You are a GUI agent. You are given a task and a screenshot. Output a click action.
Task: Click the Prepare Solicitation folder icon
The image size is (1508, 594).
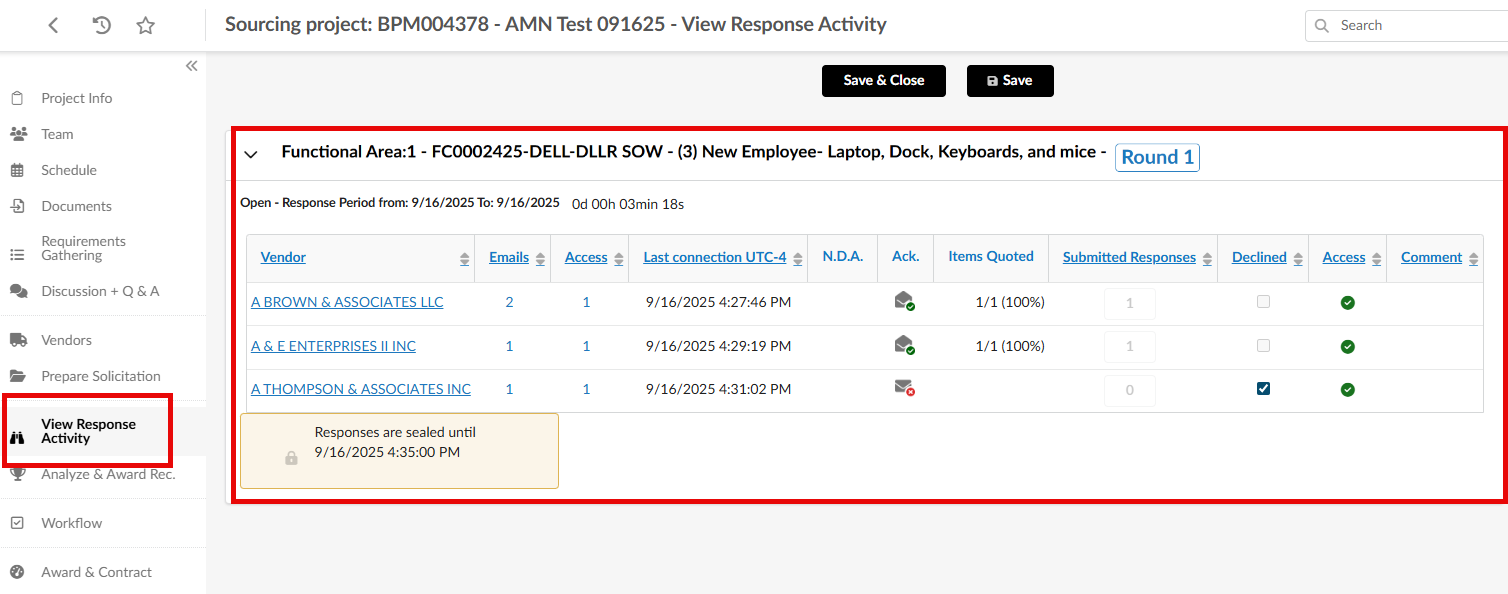coord(18,376)
